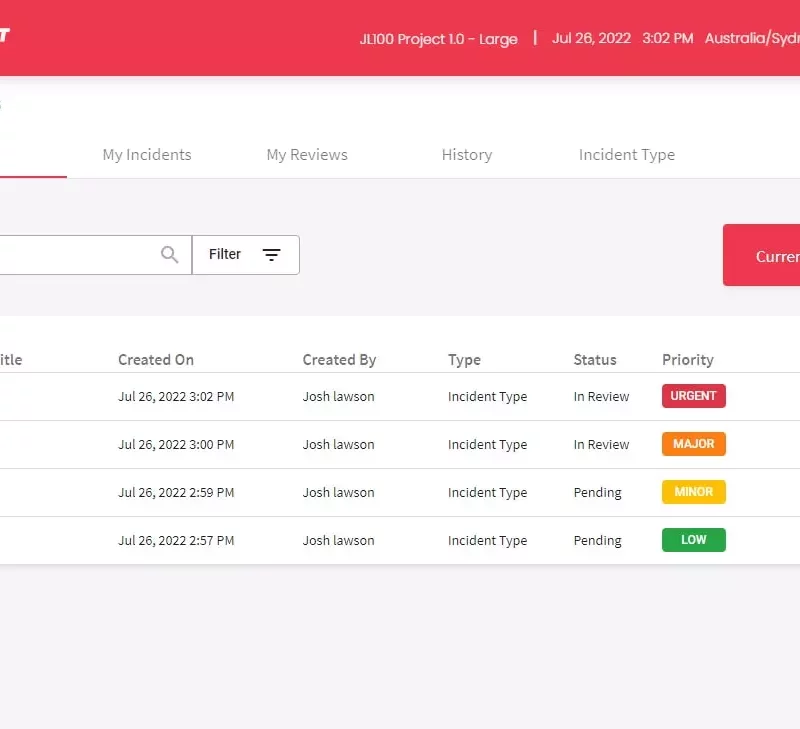Click the 3:02 PM time in the header
The width and height of the screenshot is (800, 729).
[x=668, y=38]
